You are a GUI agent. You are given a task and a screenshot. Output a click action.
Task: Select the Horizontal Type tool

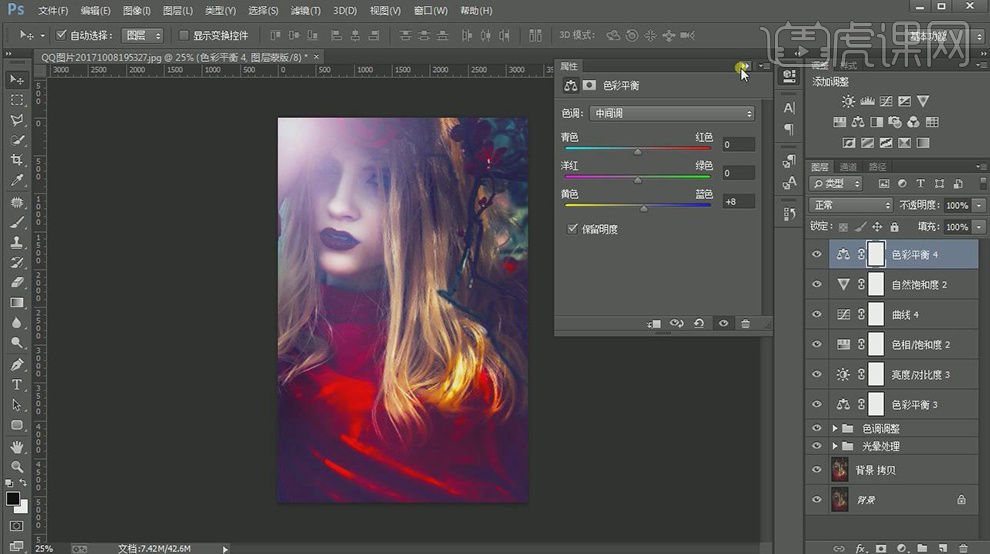pyautogui.click(x=17, y=384)
